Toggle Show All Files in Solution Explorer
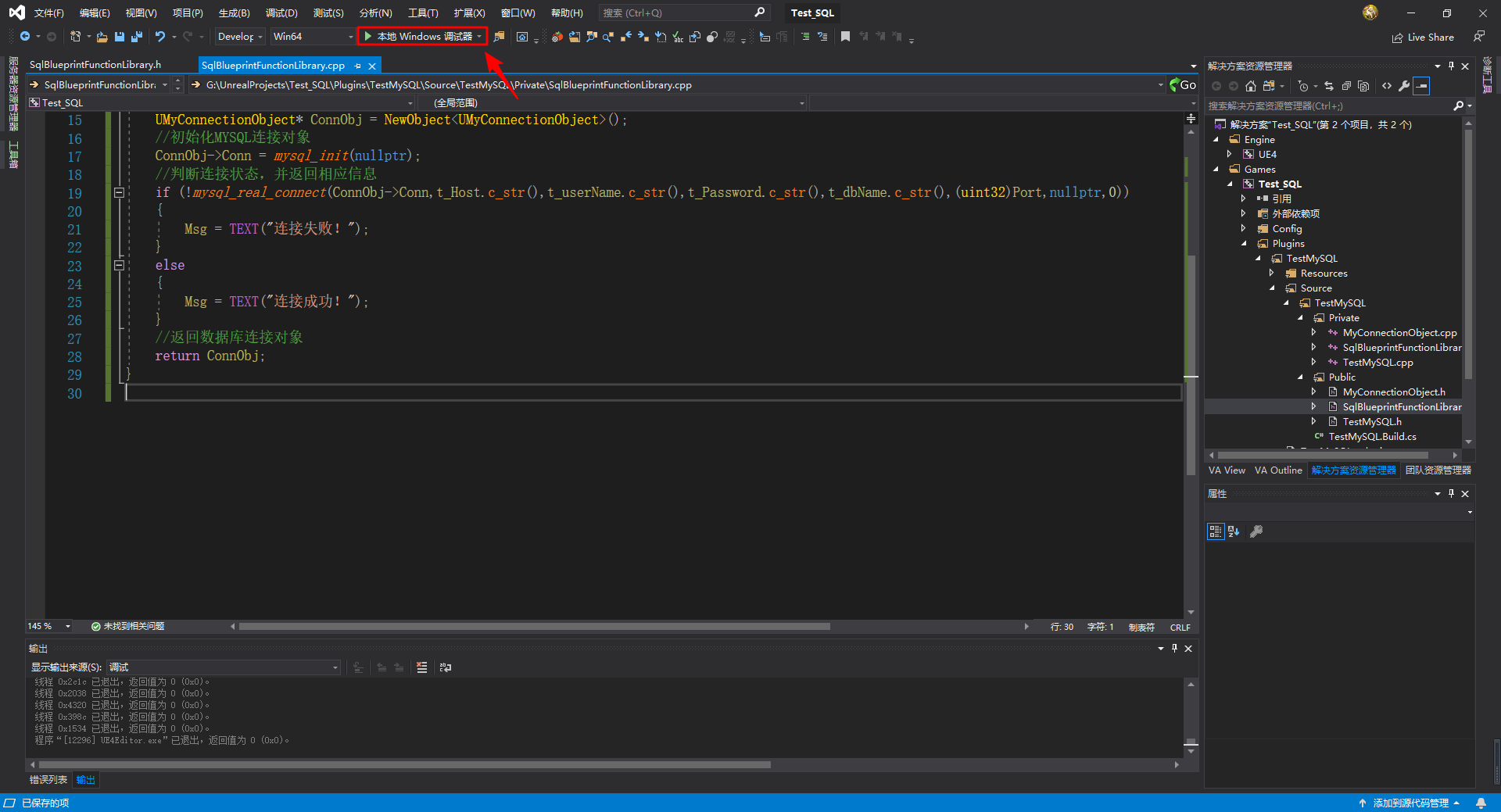 coord(1270,86)
